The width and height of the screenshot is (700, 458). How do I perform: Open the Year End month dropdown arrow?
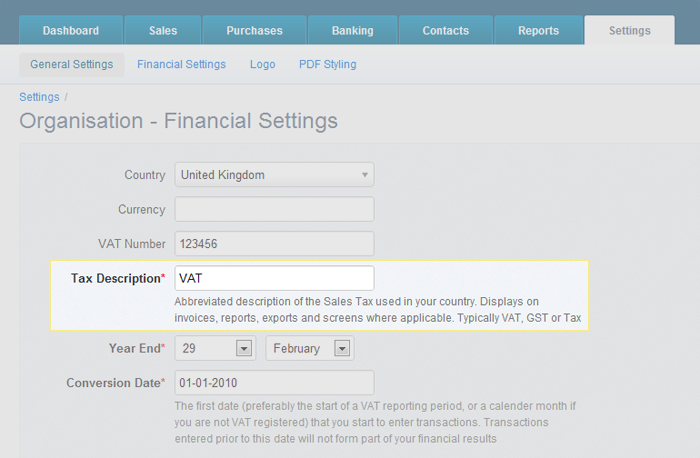point(342,348)
